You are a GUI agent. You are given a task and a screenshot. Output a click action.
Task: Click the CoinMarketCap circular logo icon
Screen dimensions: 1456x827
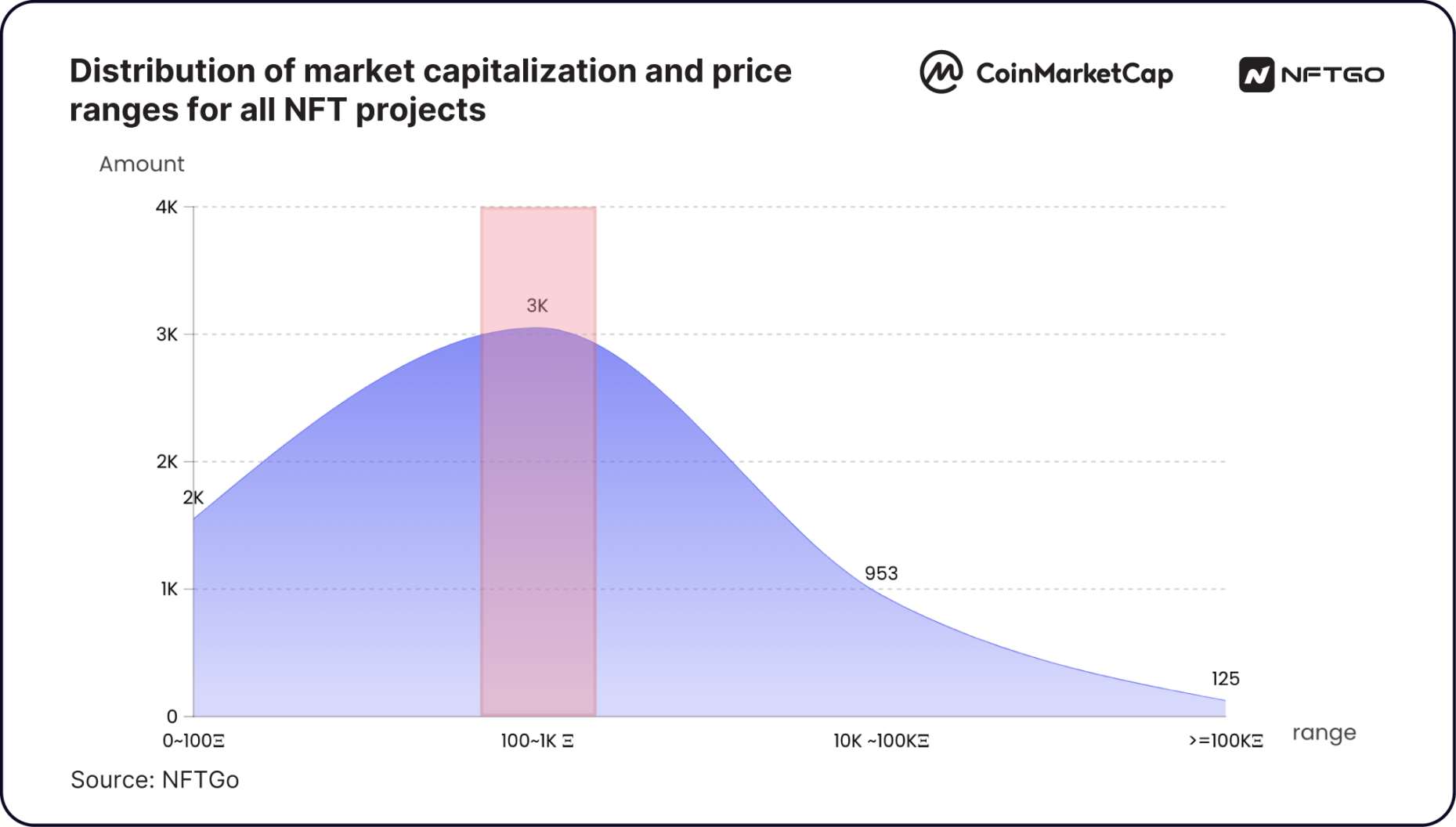tap(941, 72)
